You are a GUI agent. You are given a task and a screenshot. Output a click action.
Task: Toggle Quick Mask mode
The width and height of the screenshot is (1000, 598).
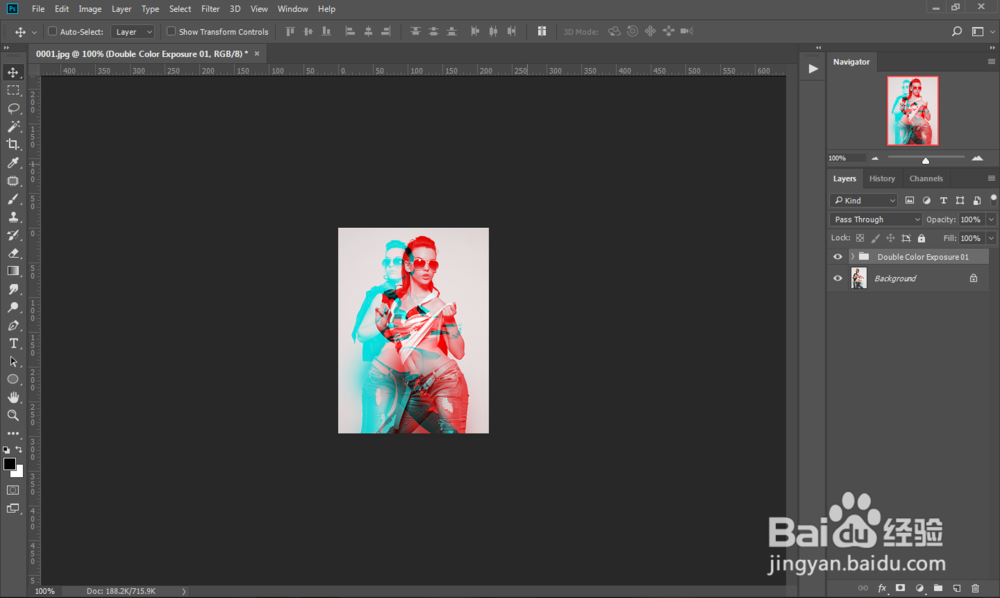point(13,490)
